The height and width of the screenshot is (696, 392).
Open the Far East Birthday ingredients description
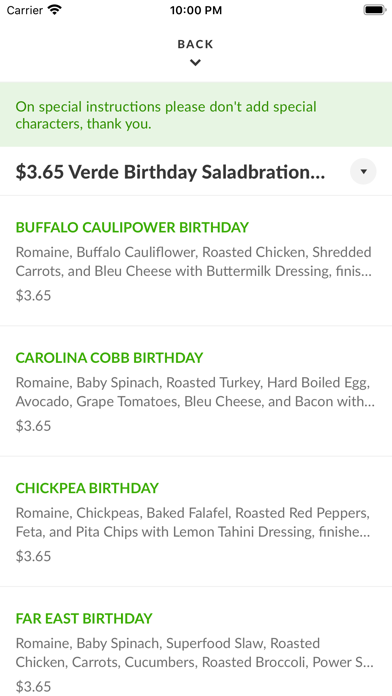[x=194, y=652]
